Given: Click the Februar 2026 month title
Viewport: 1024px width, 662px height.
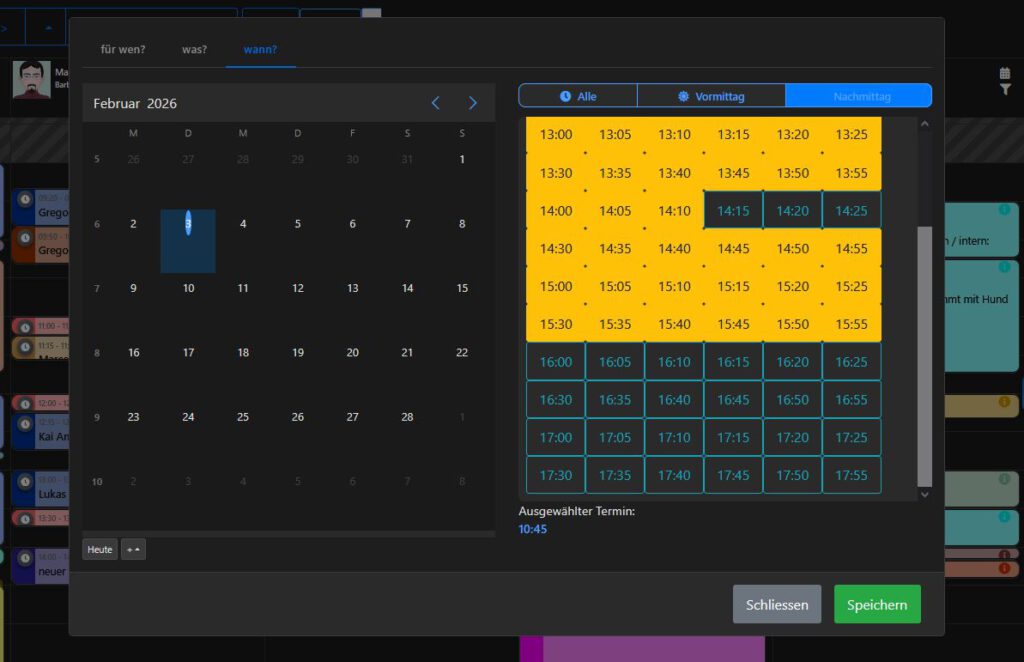Looking at the screenshot, I should [x=135, y=103].
